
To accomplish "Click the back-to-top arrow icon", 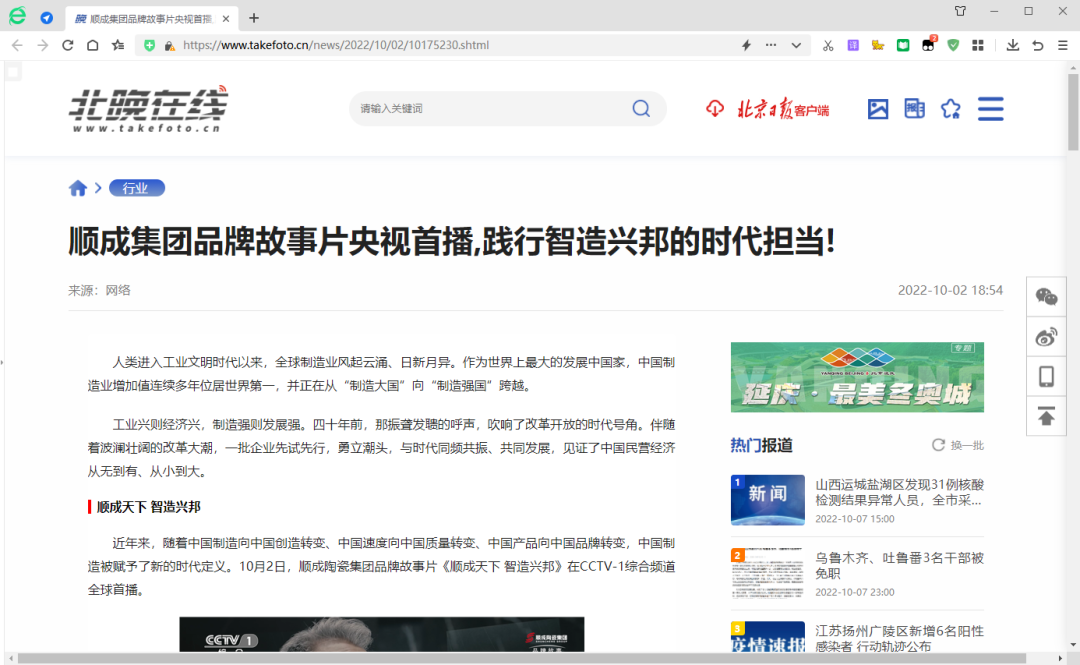I will (x=1046, y=416).
